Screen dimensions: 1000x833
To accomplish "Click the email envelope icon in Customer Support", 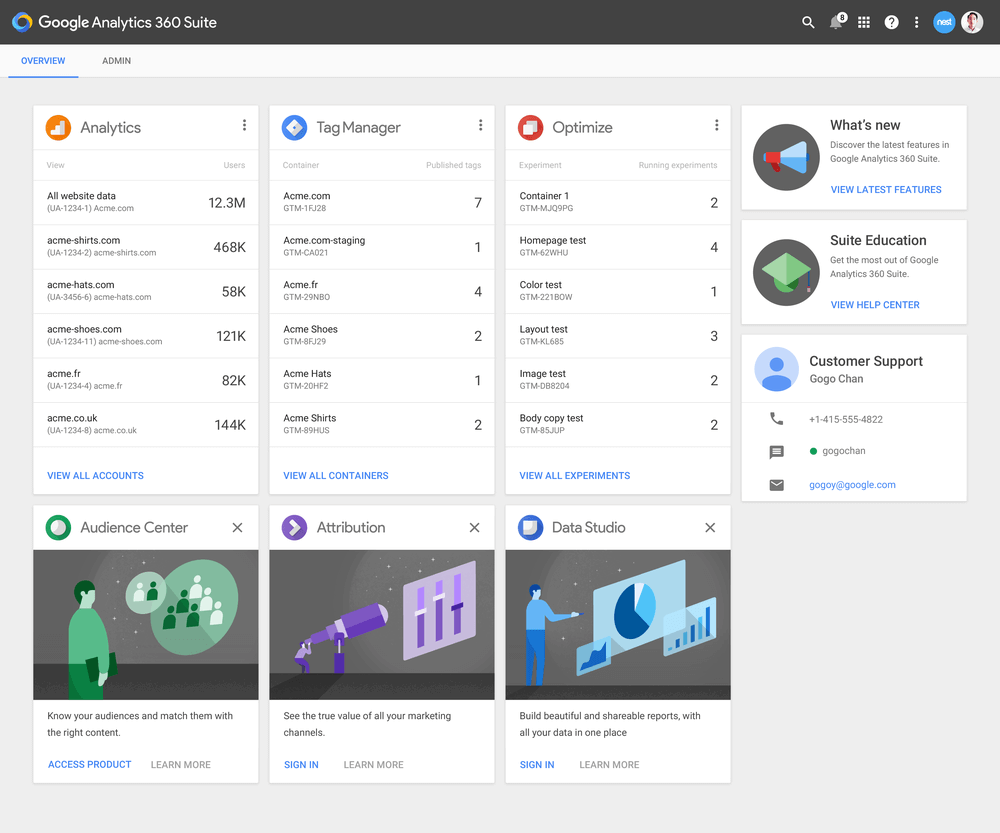I will (x=776, y=485).
